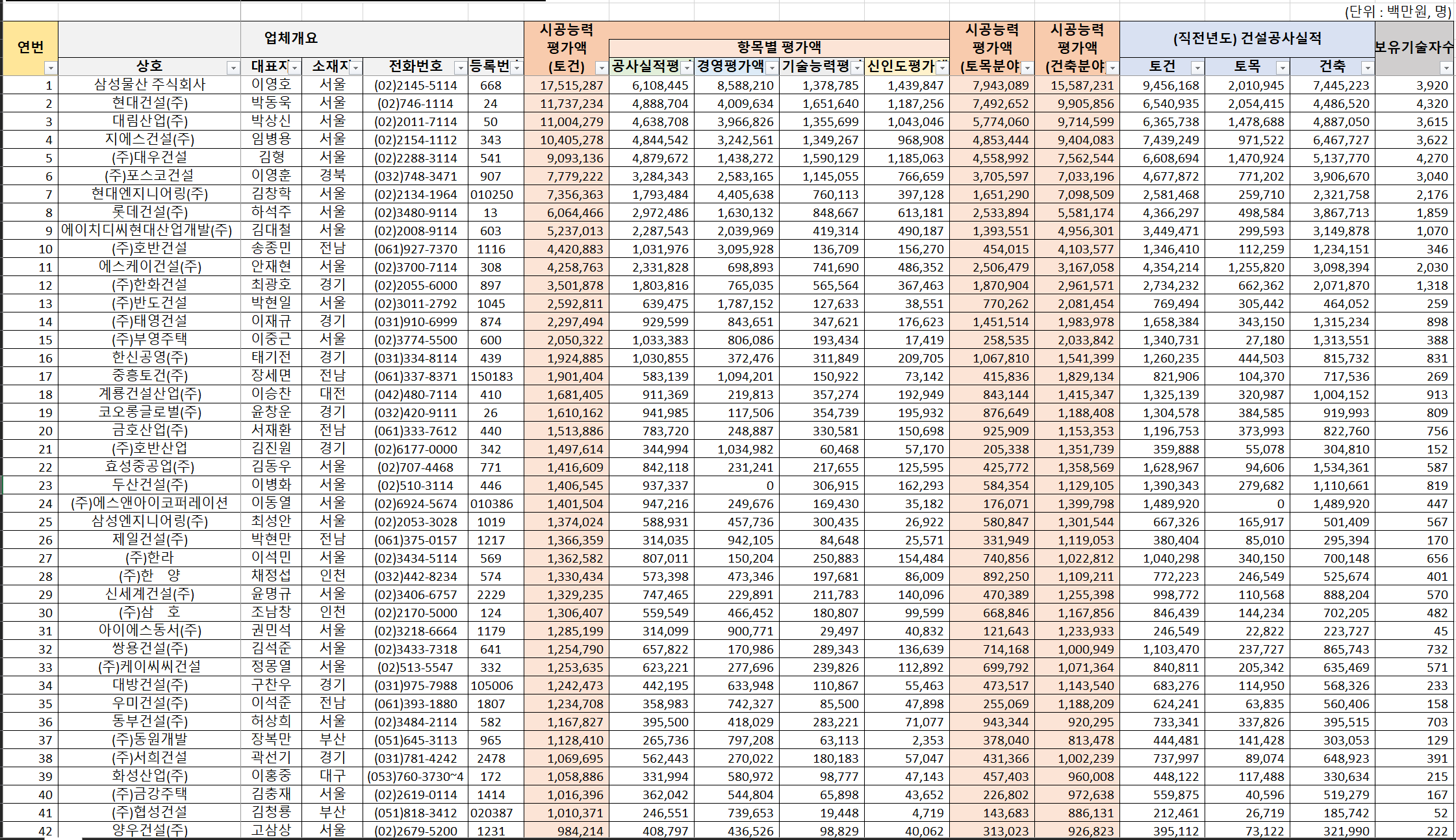The width and height of the screenshot is (1456, 840).
Task: Select the 쌍용건설(주) cell
Action: point(149,648)
